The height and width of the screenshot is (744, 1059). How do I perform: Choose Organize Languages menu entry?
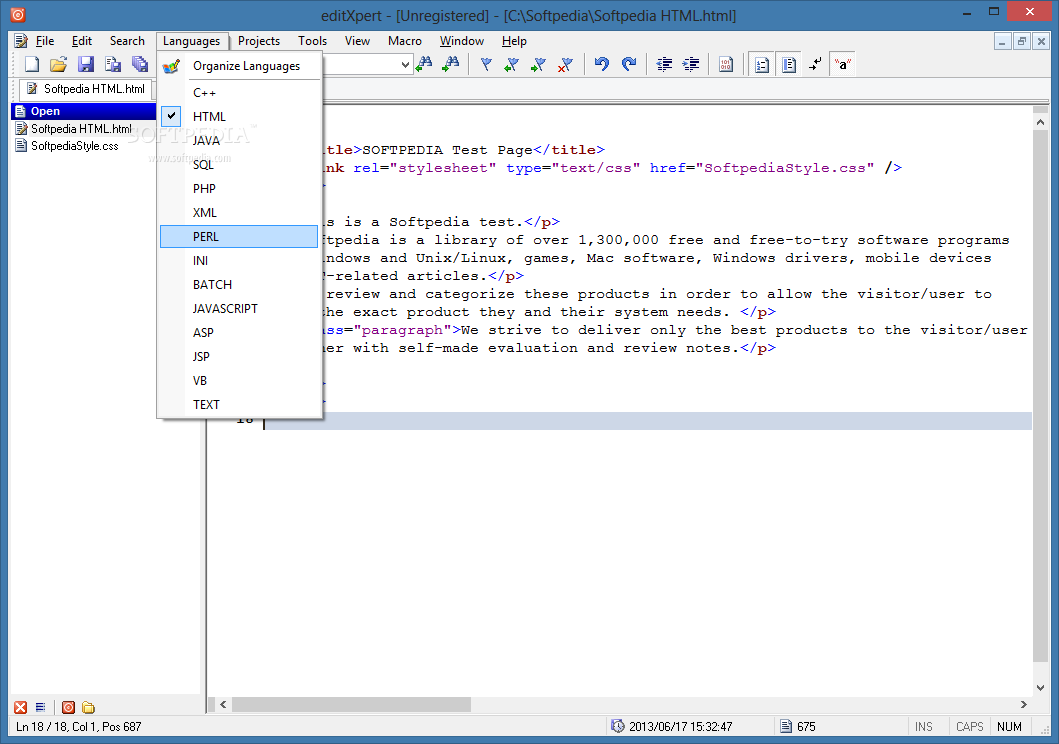point(239,66)
